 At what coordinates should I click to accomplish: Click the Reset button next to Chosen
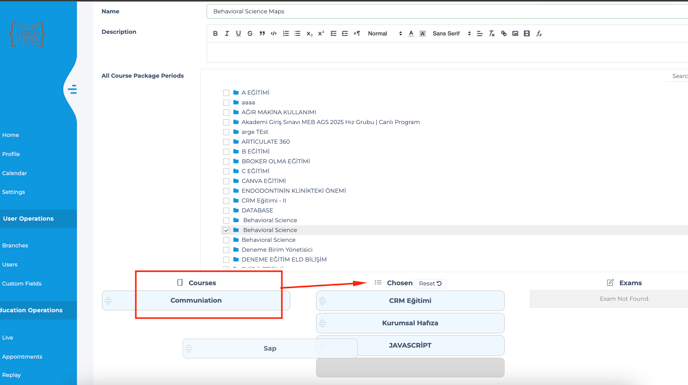pyautogui.click(x=430, y=284)
